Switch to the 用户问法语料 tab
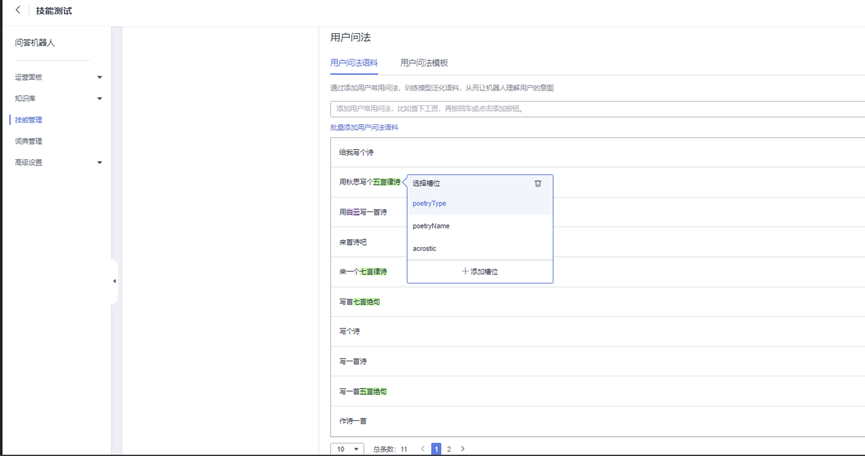865x456 pixels. coord(354,63)
